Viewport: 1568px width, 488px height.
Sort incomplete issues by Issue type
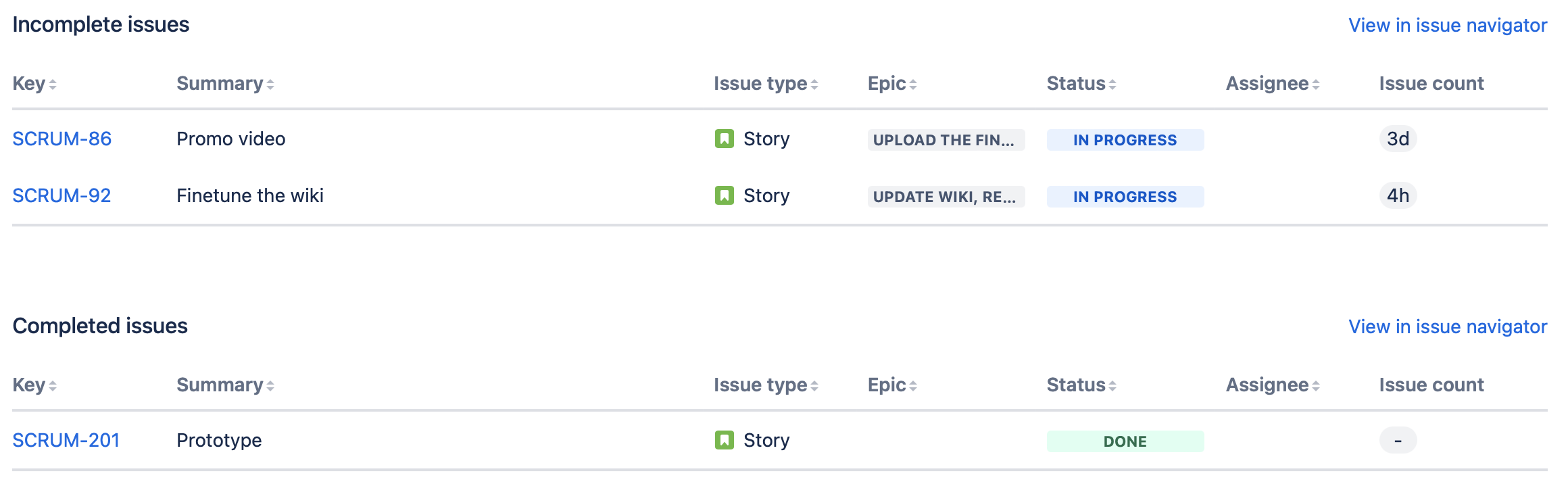click(x=766, y=84)
